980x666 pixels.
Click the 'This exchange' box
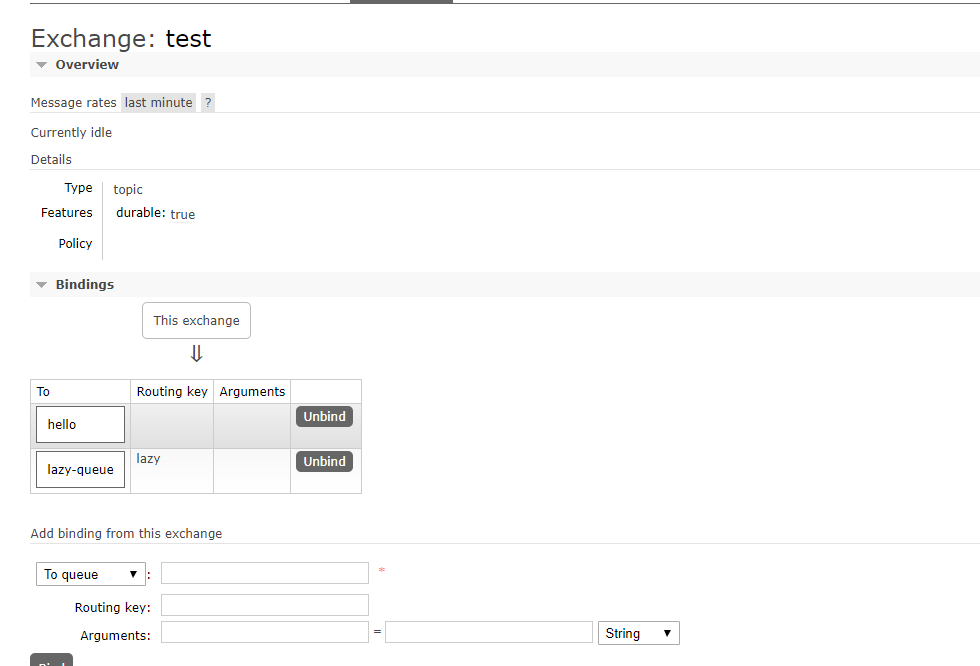(x=196, y=321)
